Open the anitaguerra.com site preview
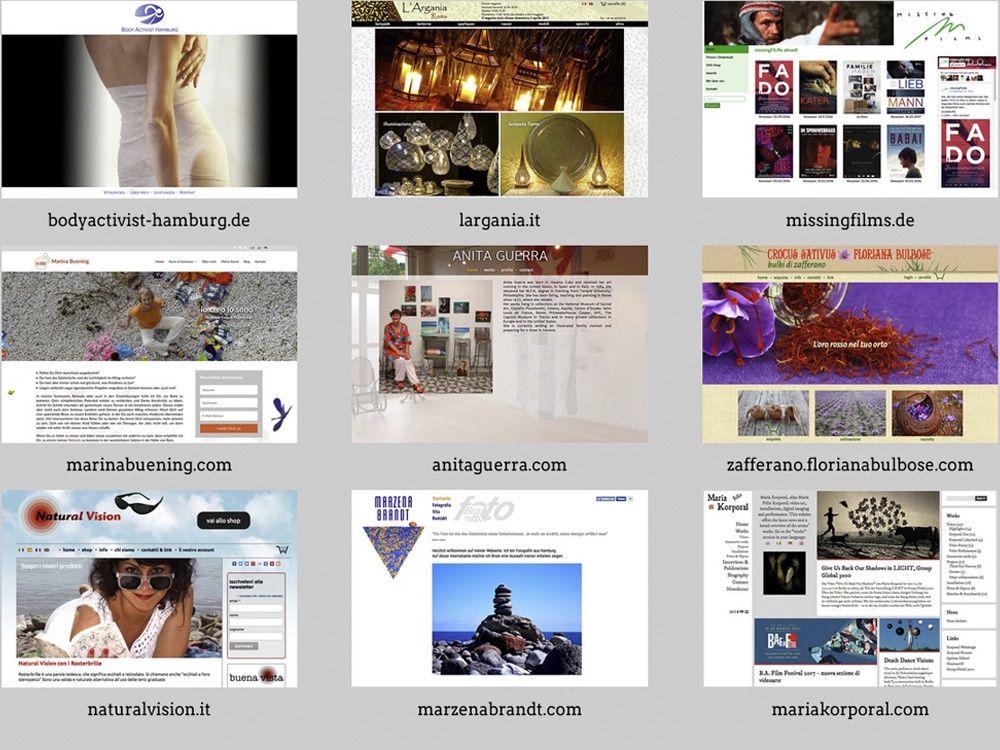The image size is (1000, 750). click(x=499, y=344)
